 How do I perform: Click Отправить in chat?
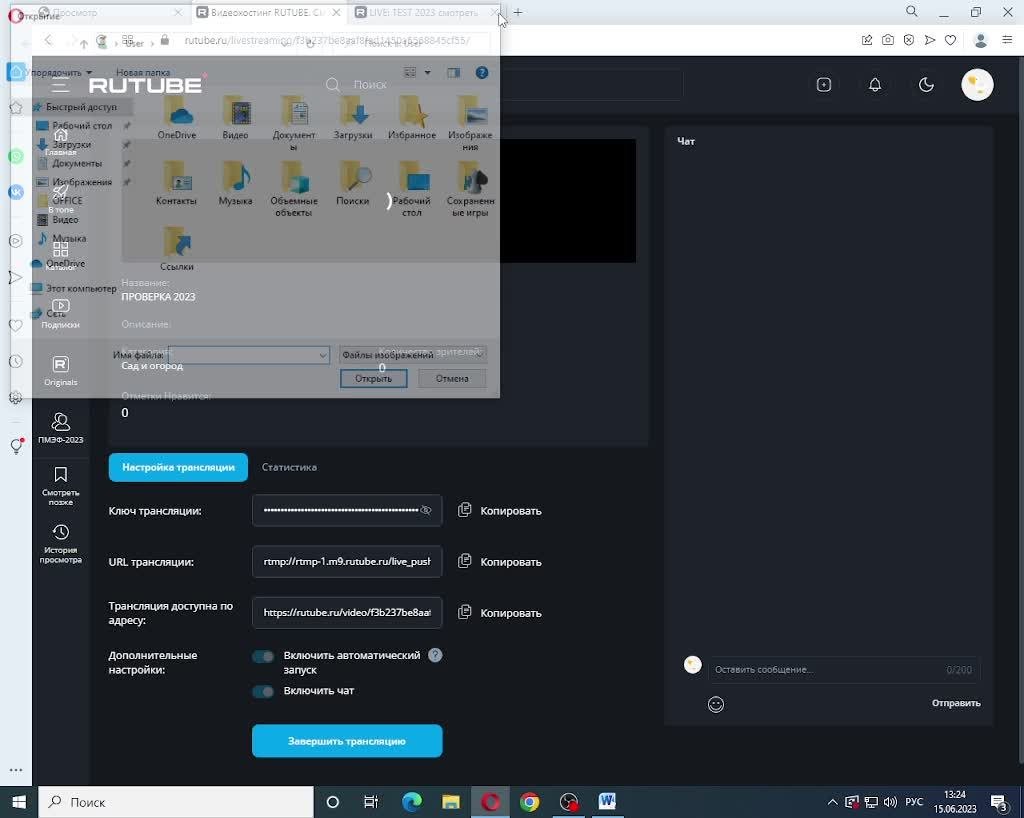[956, 703]
